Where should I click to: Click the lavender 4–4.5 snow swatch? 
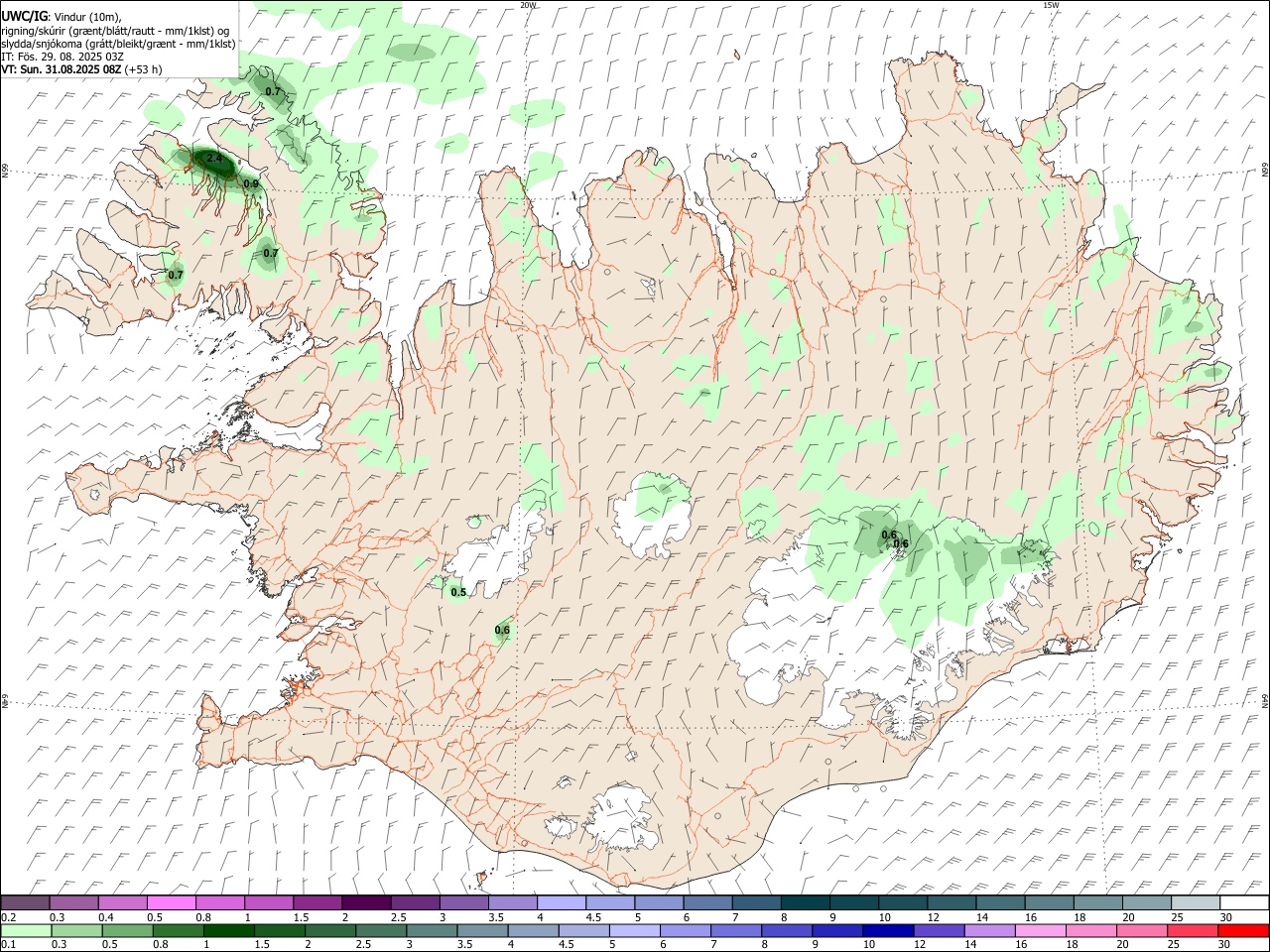pyautogui.click(x=561, y=902)
